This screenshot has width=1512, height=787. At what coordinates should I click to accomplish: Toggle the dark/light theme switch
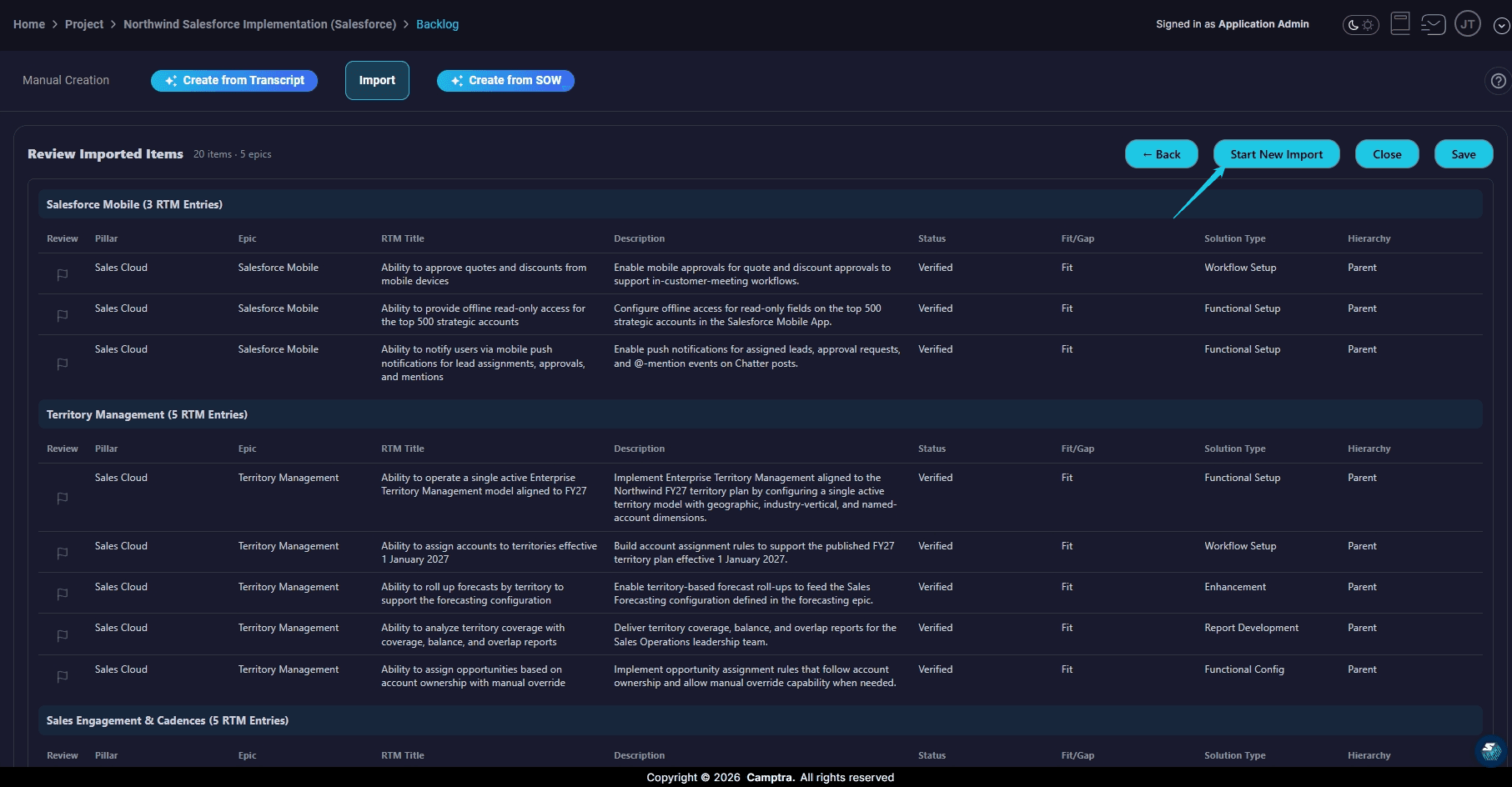1360,25
